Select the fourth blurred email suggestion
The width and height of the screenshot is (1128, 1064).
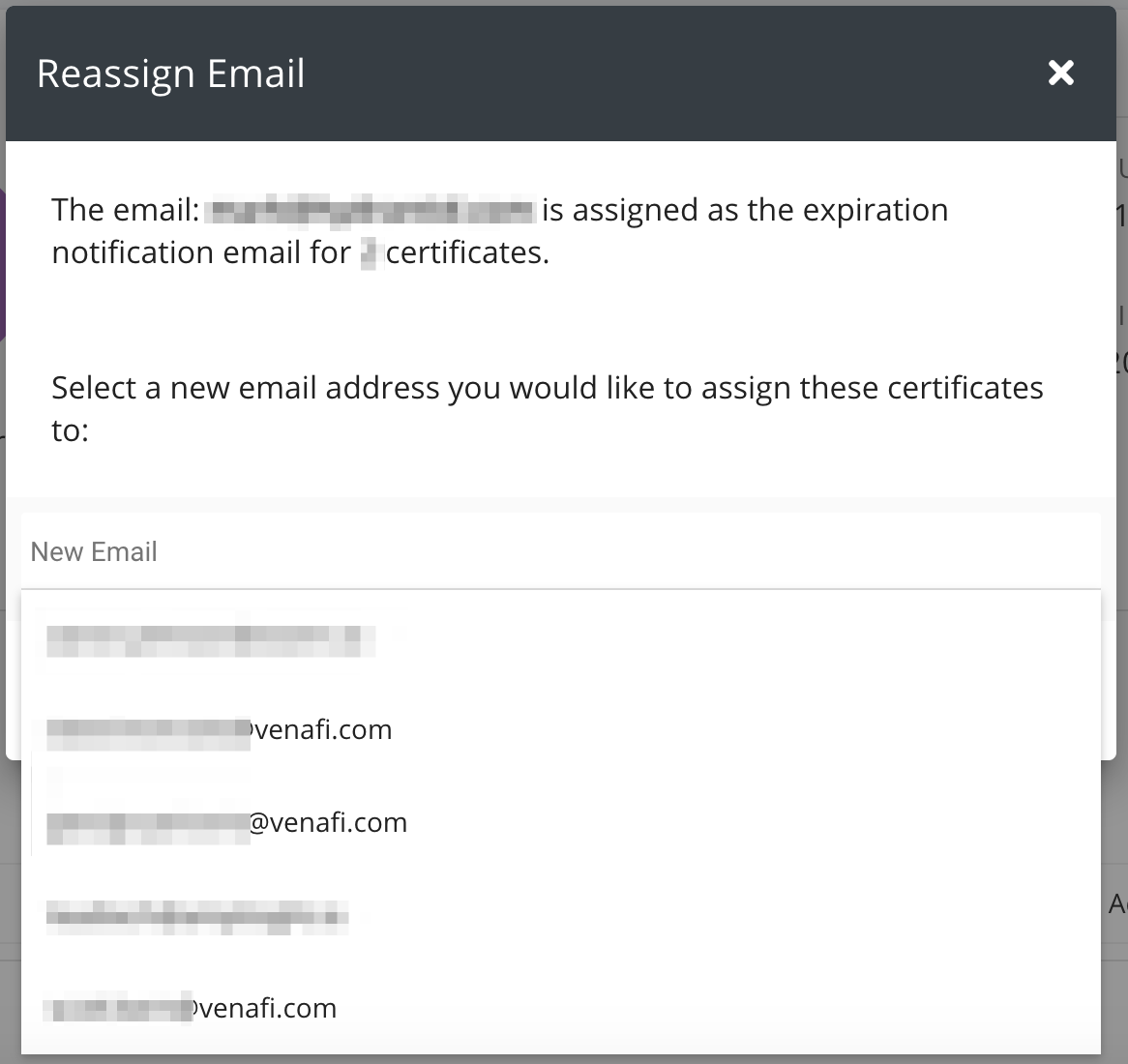[197, 915]
